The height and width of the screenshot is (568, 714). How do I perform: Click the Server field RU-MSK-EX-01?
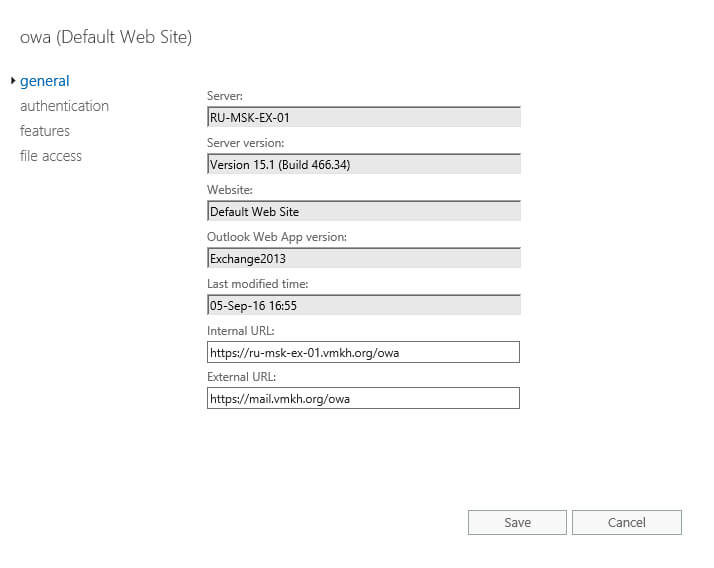click(363, 117)
